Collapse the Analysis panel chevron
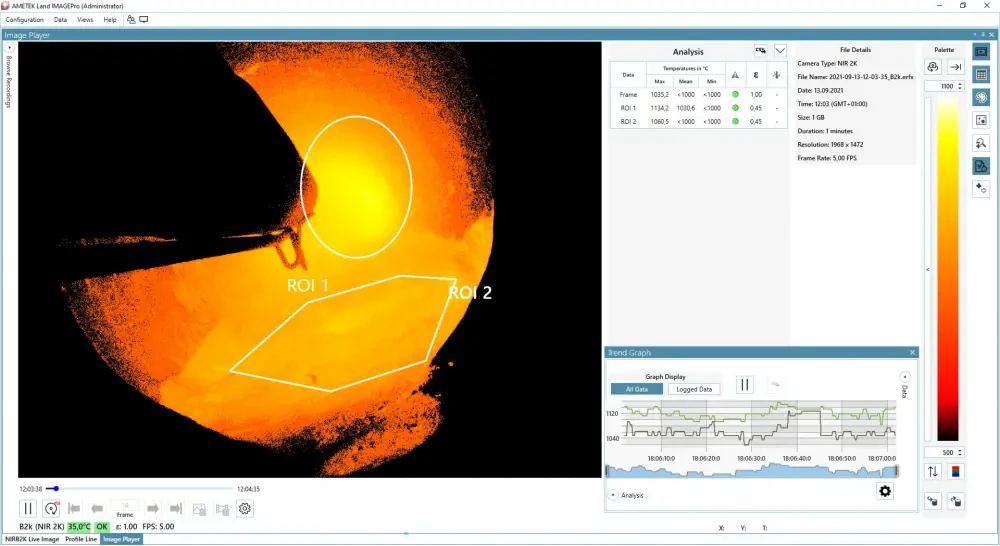The image size is (1000, 546). tap(781, 51)
